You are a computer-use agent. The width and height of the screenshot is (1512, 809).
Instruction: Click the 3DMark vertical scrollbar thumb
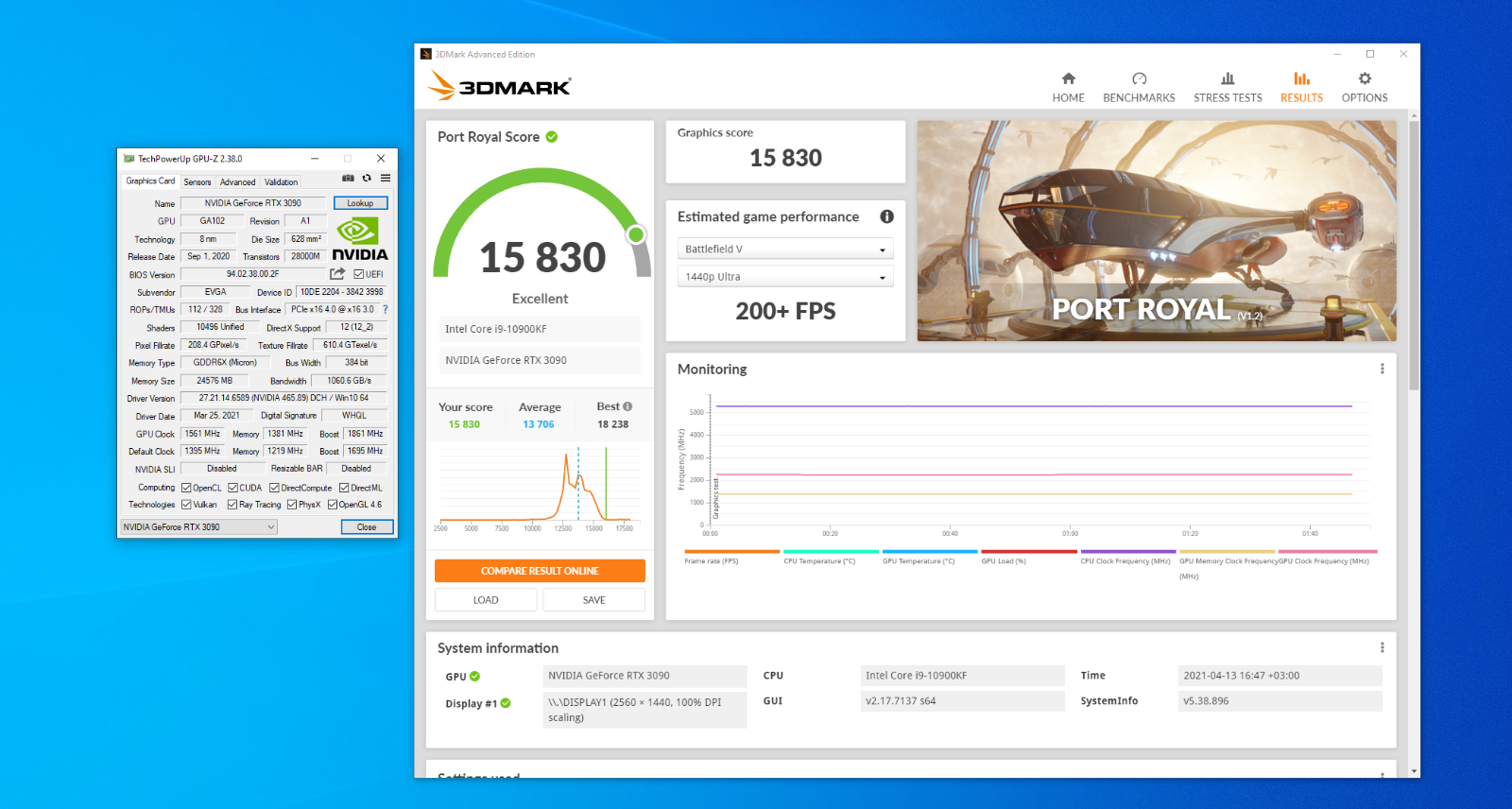click(x=1414, y=255)
